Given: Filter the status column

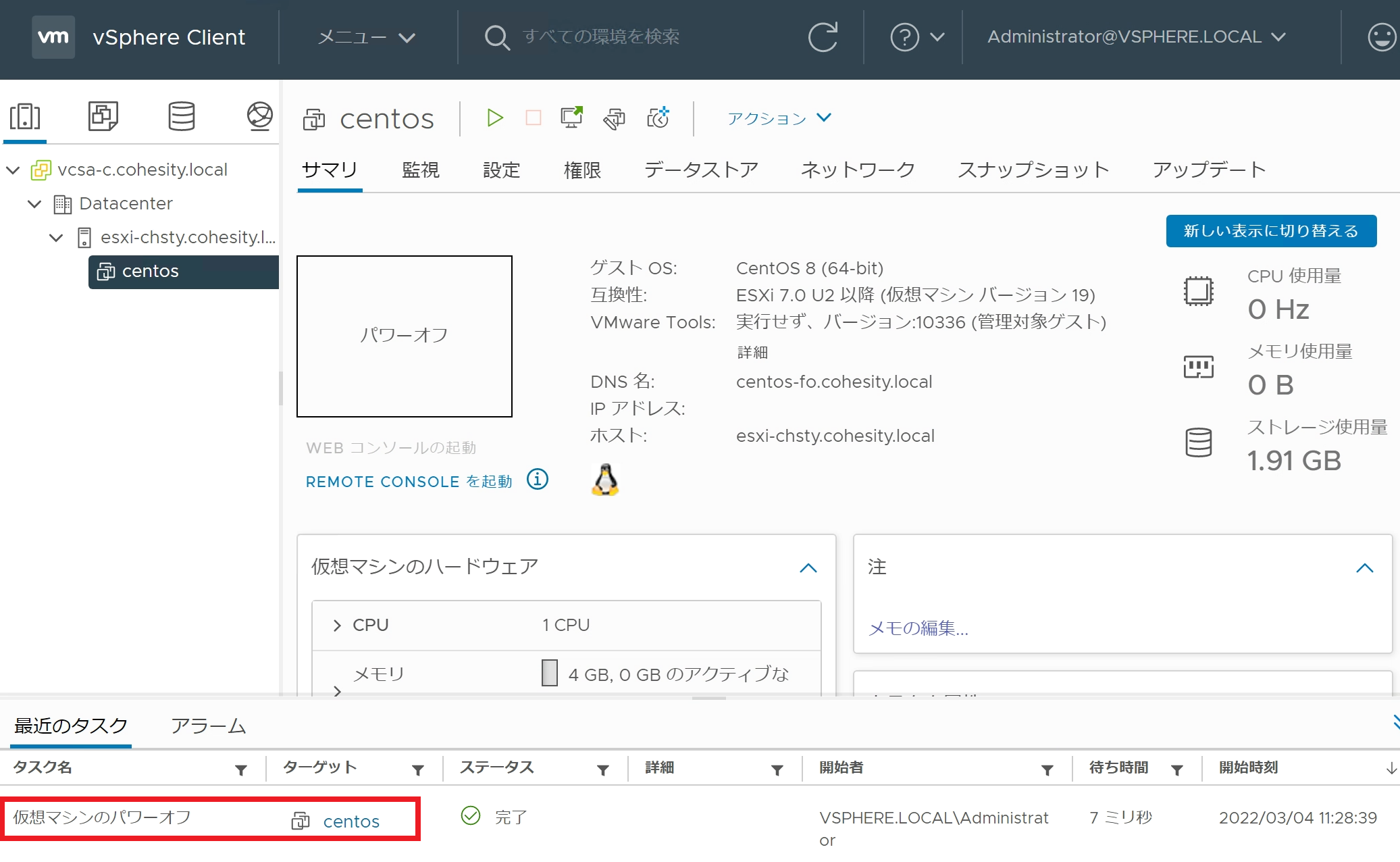Looking at the screenshot, I should coord(603,769).
